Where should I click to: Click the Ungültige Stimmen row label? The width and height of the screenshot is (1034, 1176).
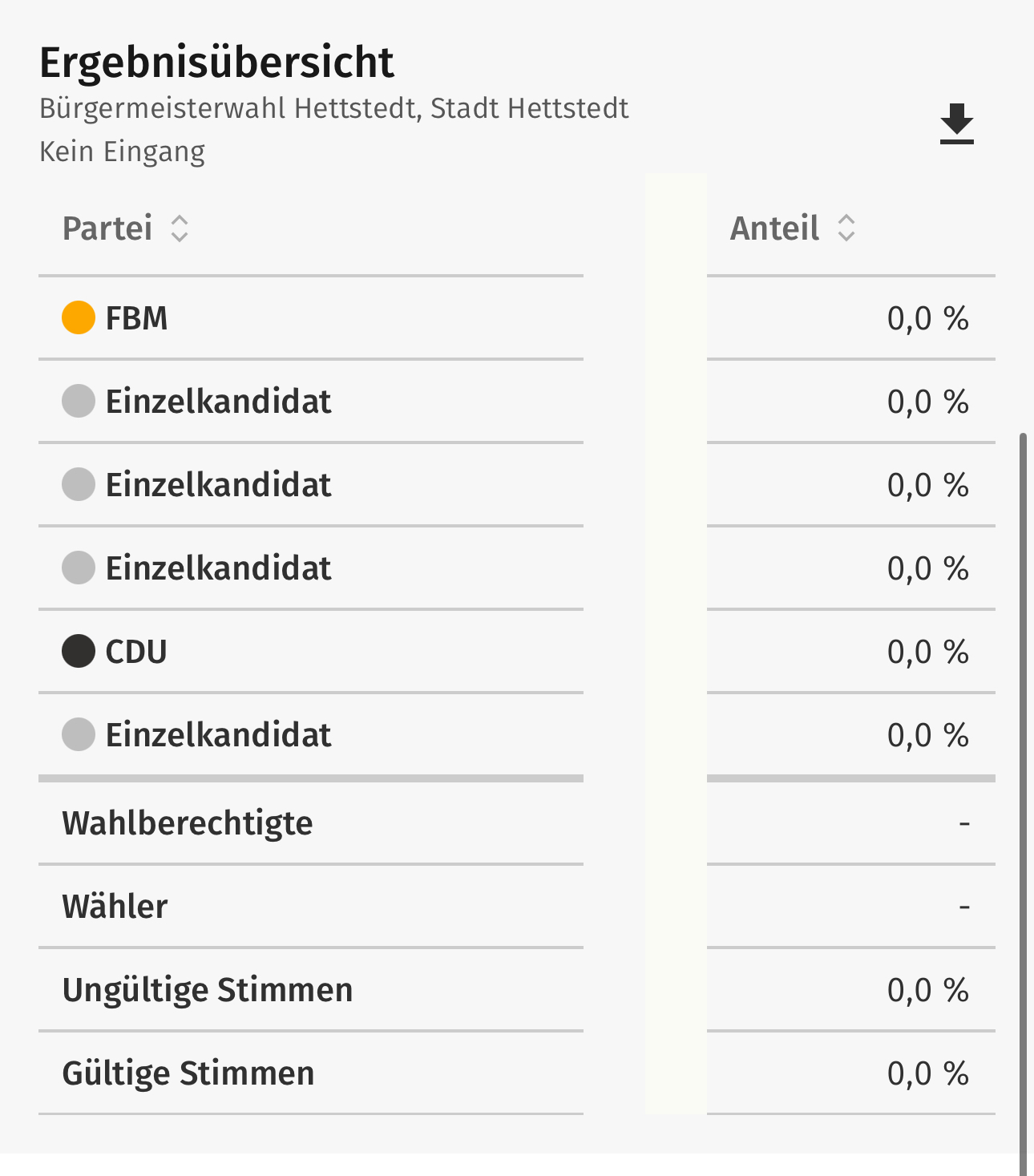point(208,990)
